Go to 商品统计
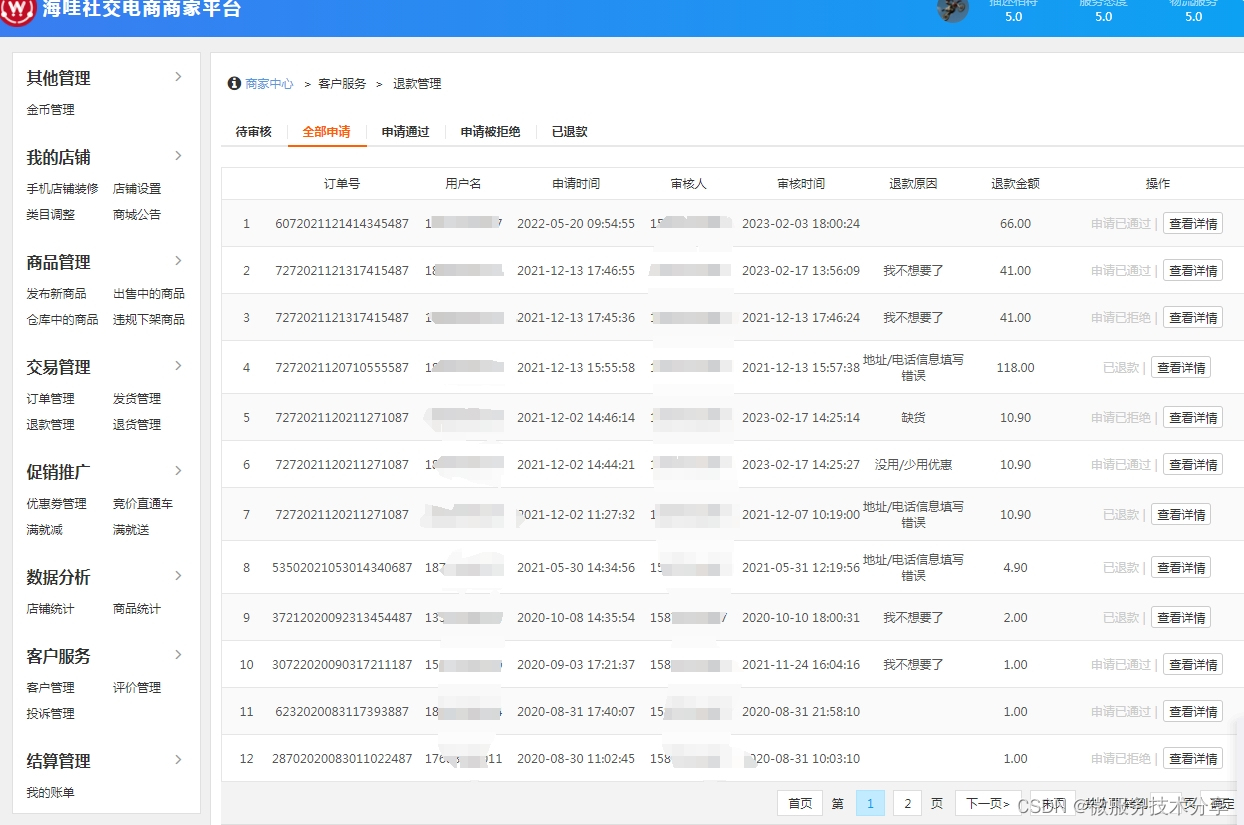The width and height of the screenshot is (1244, 825). point(137,609)
